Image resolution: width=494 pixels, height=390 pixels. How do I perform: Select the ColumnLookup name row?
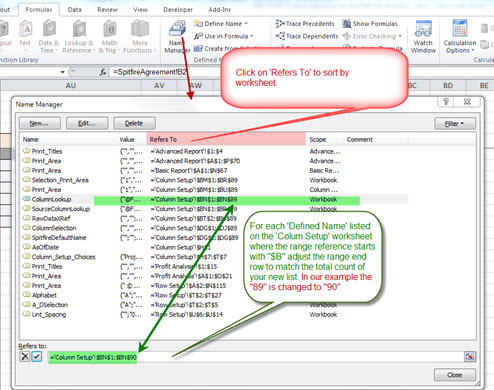[213, 199]
